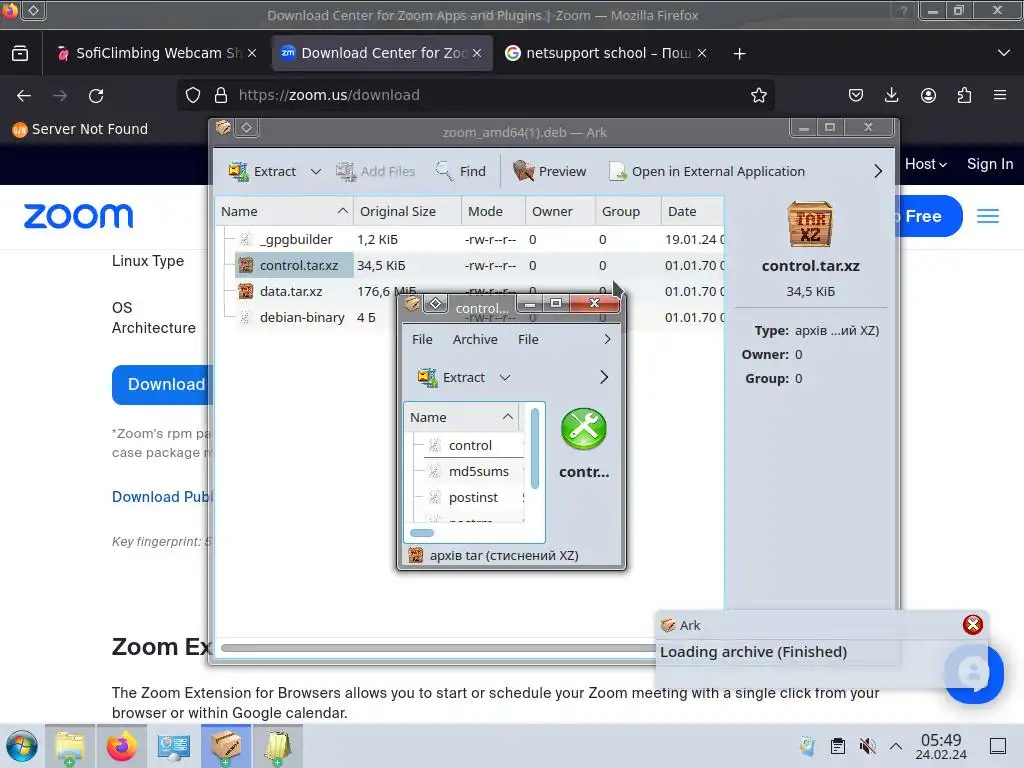Click muted volume icon in system tray
The image size is (1024, 768).
coord(867,746)
